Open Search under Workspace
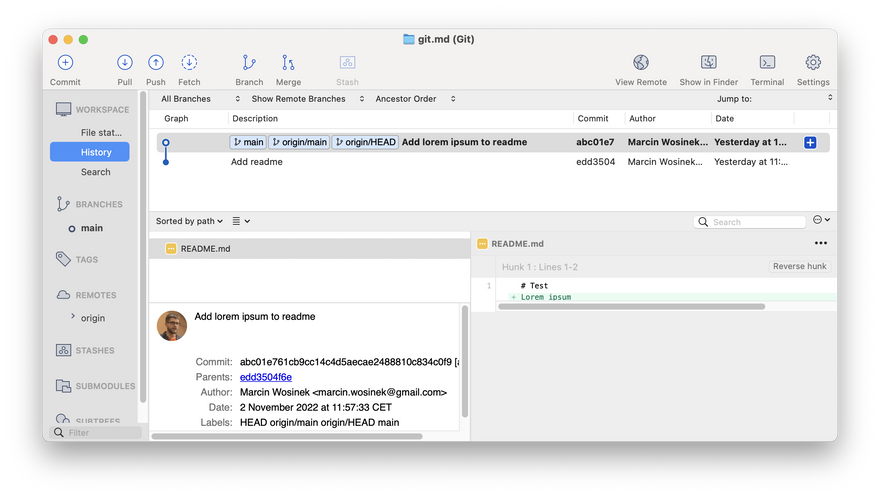The width and height of the screenshot is (880, 498). (96, 172)
